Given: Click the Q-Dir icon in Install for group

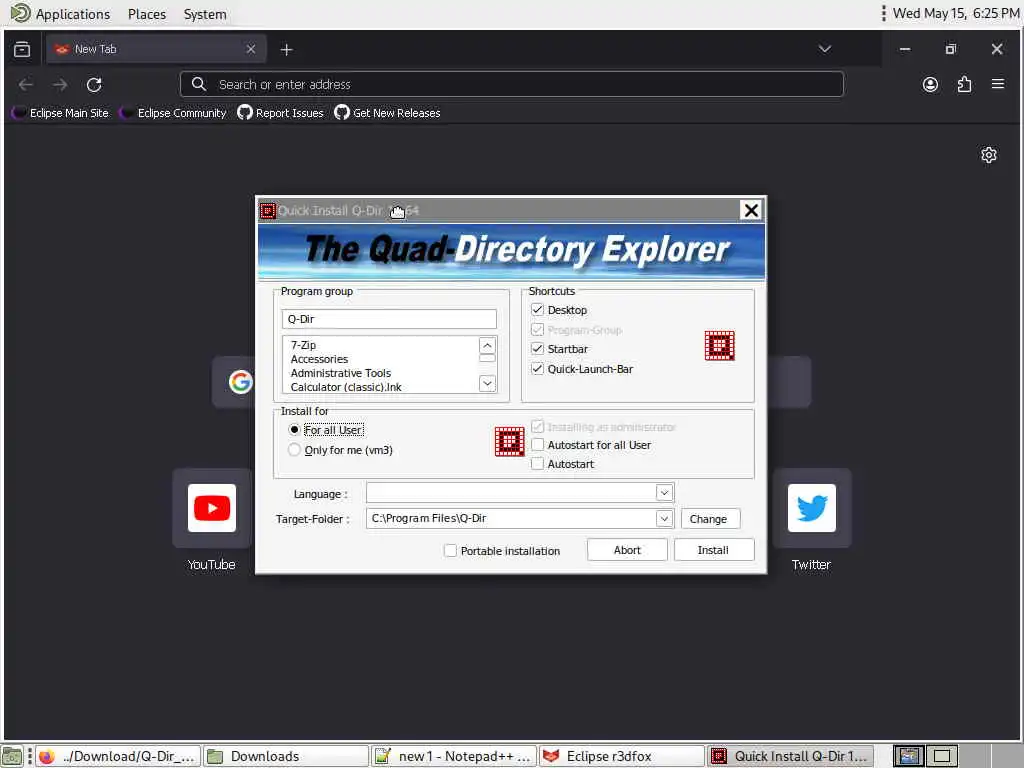Looking at the screenshot, I should 509,442.
